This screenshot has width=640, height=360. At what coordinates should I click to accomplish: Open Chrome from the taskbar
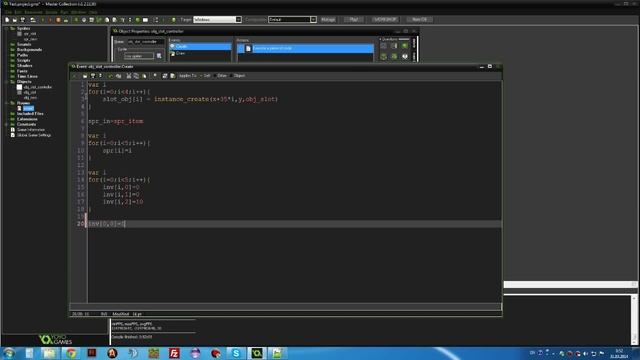pos(71,353)
